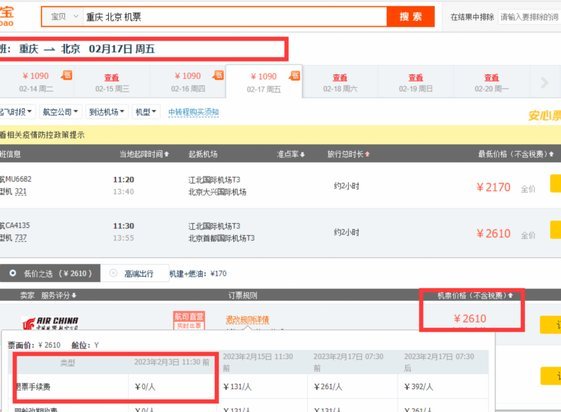
Task: Click the next dates arrow after 02-20
Action: coord(545,83)
